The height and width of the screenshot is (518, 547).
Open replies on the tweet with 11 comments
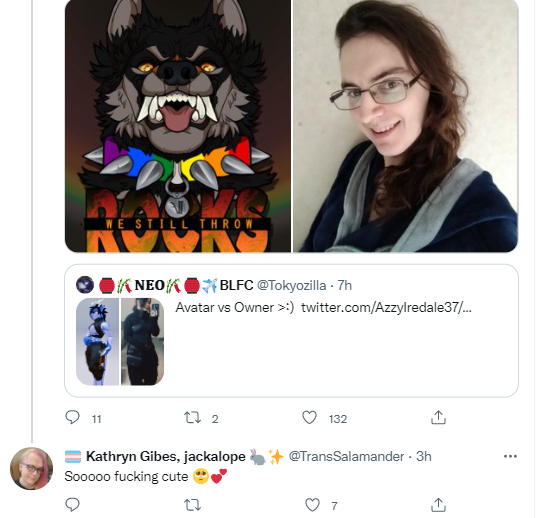73,418
